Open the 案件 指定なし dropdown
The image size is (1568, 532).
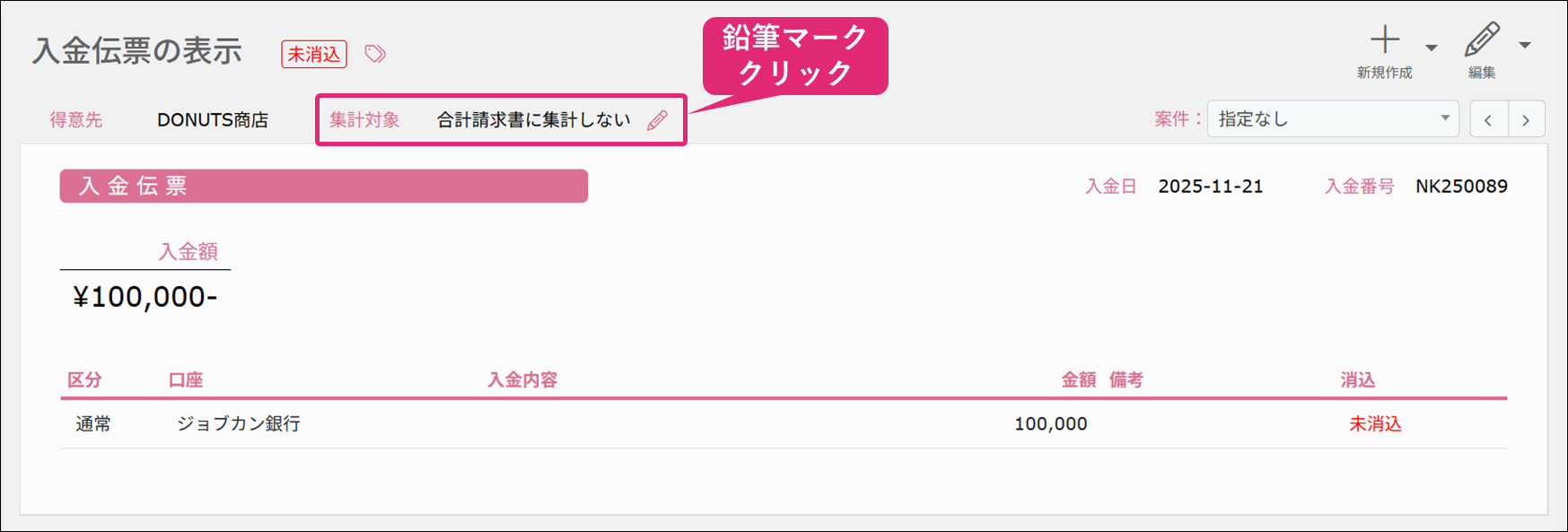pos(1332,119)
